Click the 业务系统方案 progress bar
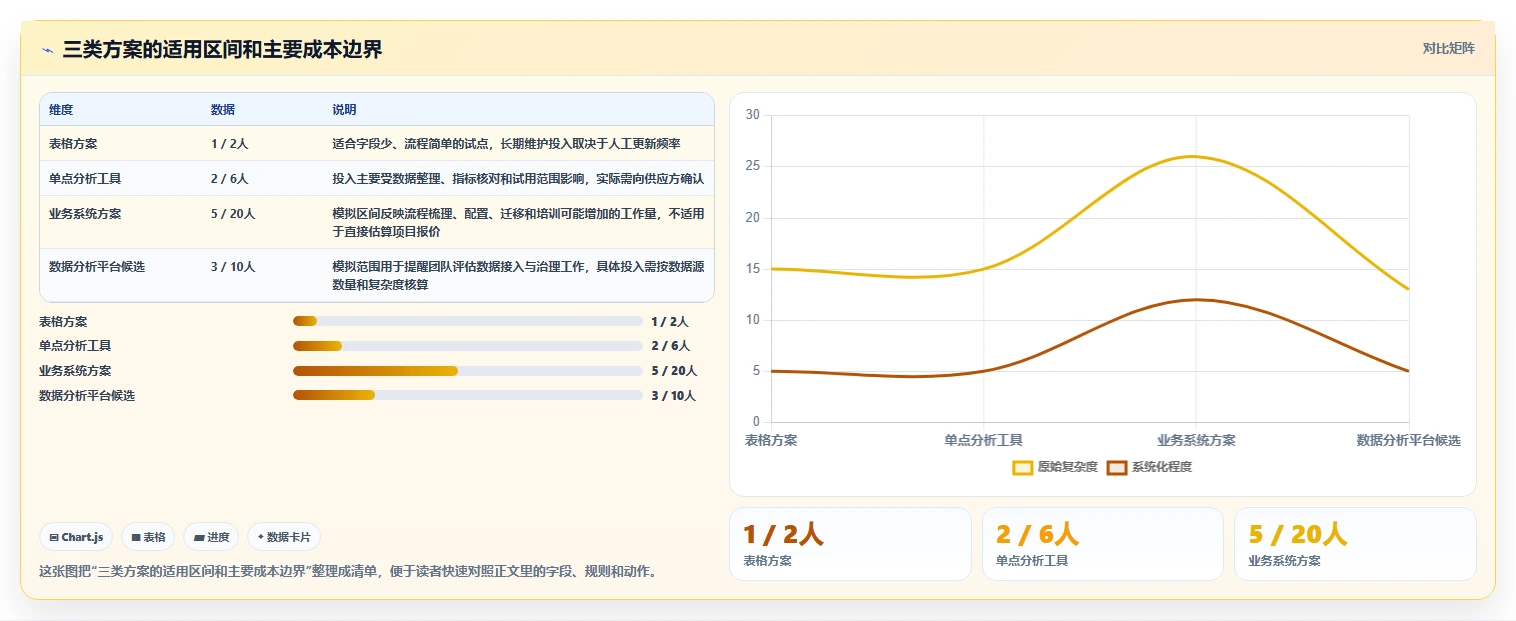The image size is (1516, 621). pyautogui.click(x=467, y=370)
